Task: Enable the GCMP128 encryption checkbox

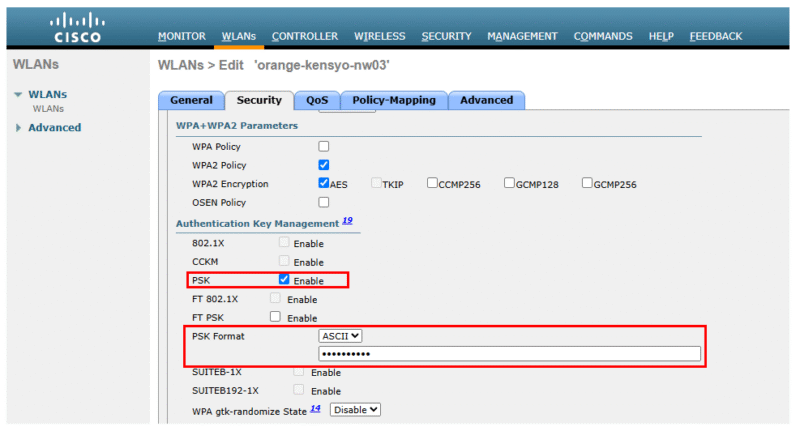Action: tap(509, 183)
